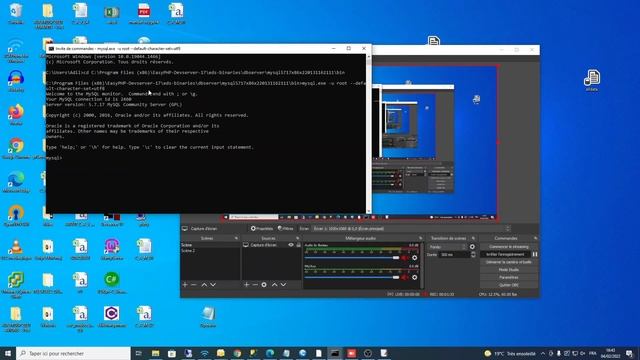Toggle visibility eye of Capture d'écran source
This screenshot has width=640, height=360.
click(291, 245)
